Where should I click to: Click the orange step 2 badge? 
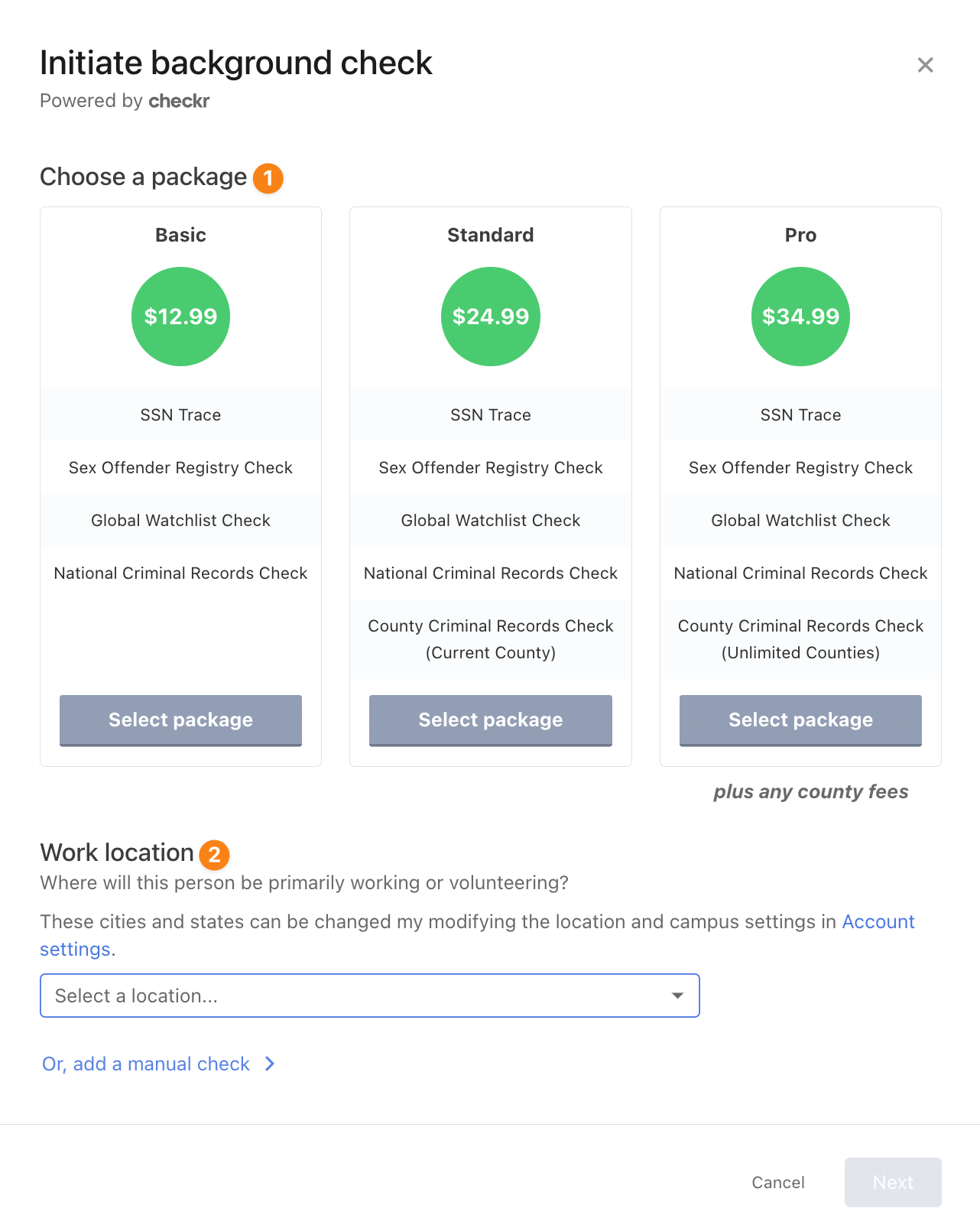[x=214, y=855]
